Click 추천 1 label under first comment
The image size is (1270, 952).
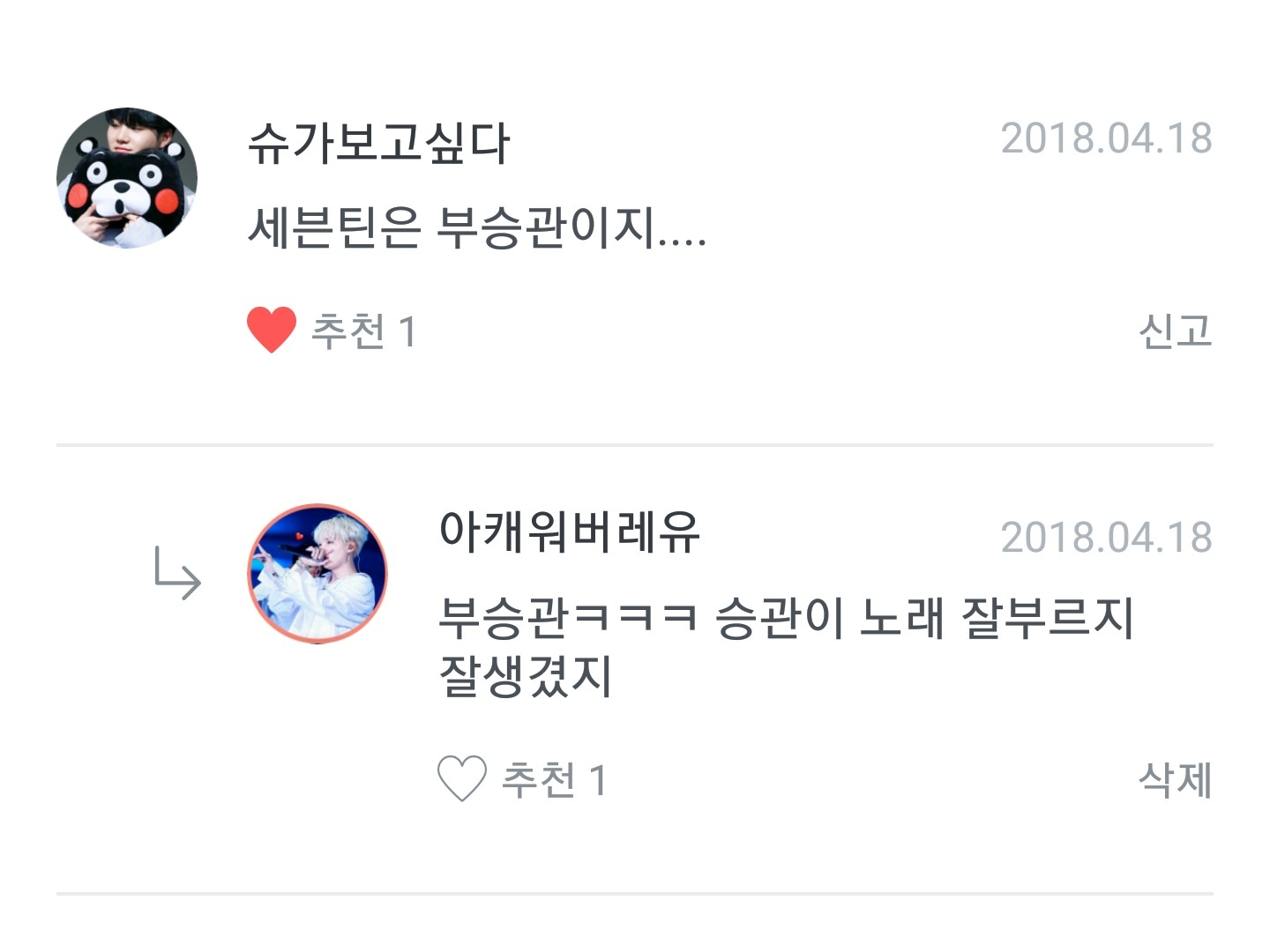point(363,332)
